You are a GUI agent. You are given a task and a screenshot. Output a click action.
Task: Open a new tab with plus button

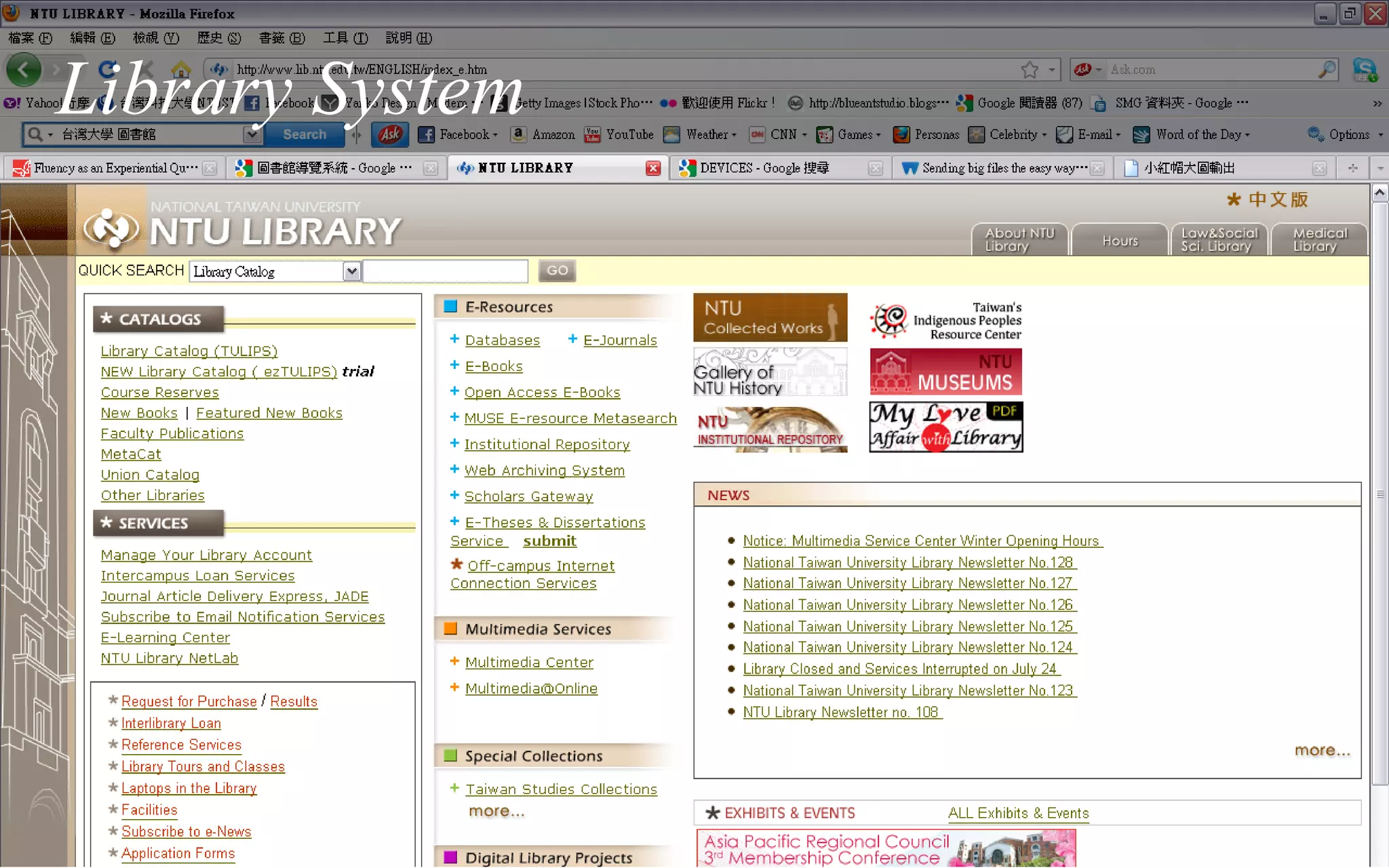click(1352, 167)
